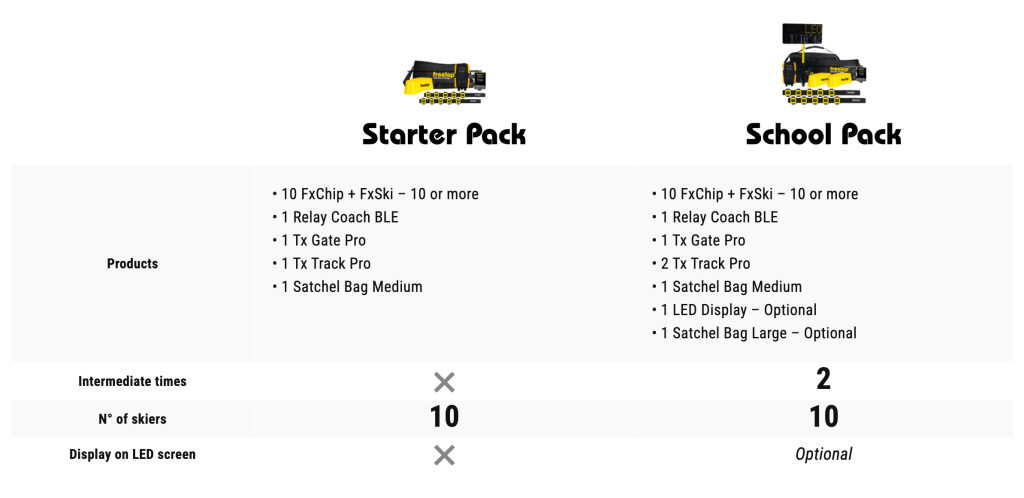This screenshot has height=498, width=1024.
Task: Select the Starter Pack heading
Action: click(444, 134)
